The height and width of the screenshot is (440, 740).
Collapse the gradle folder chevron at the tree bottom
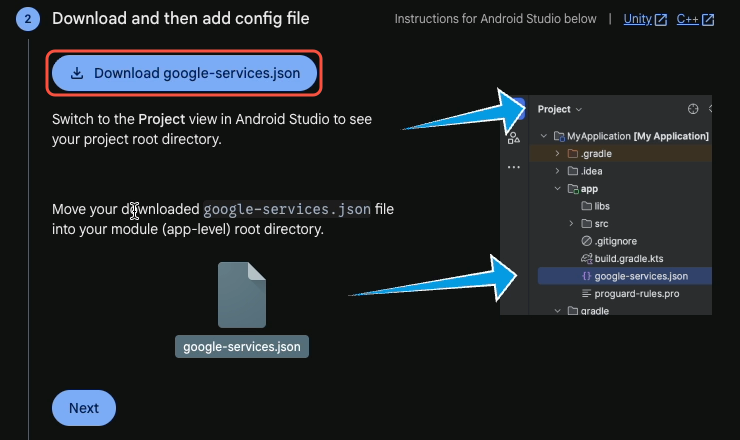557,311
